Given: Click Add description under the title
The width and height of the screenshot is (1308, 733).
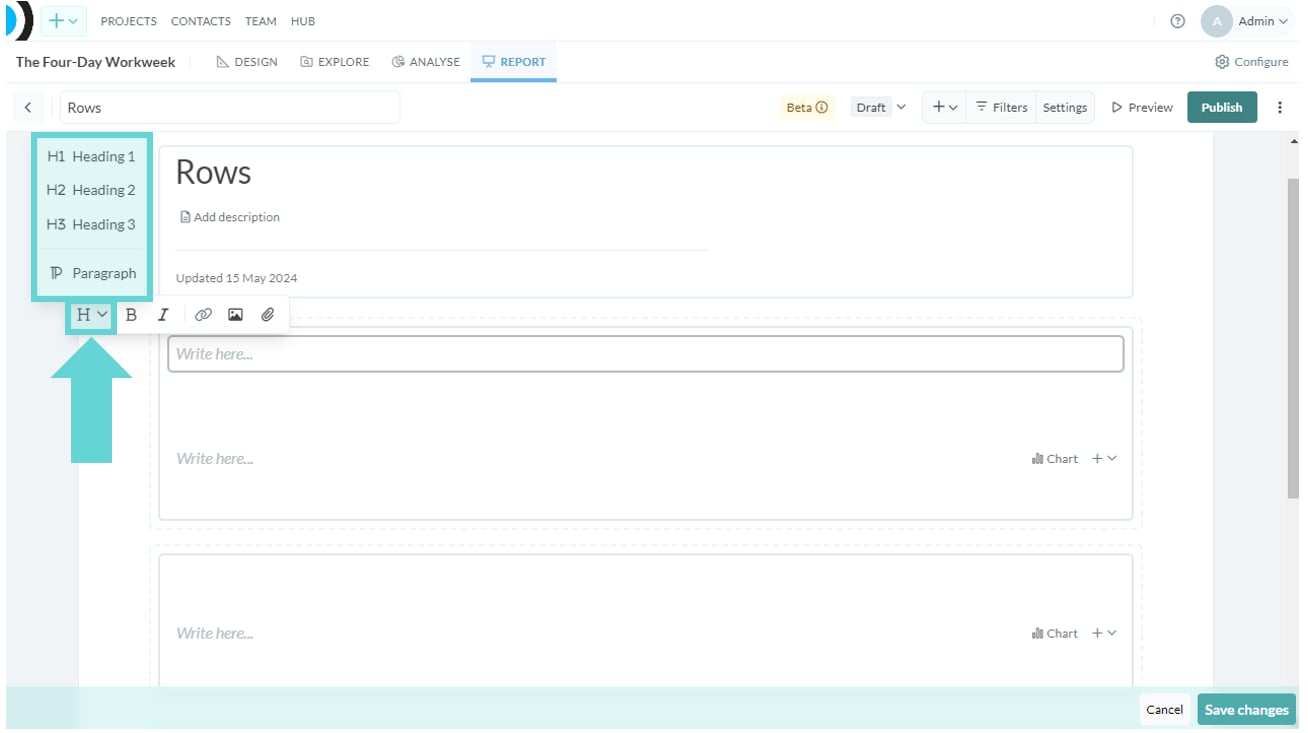Looking at the screenshot, I should (230, 217).
